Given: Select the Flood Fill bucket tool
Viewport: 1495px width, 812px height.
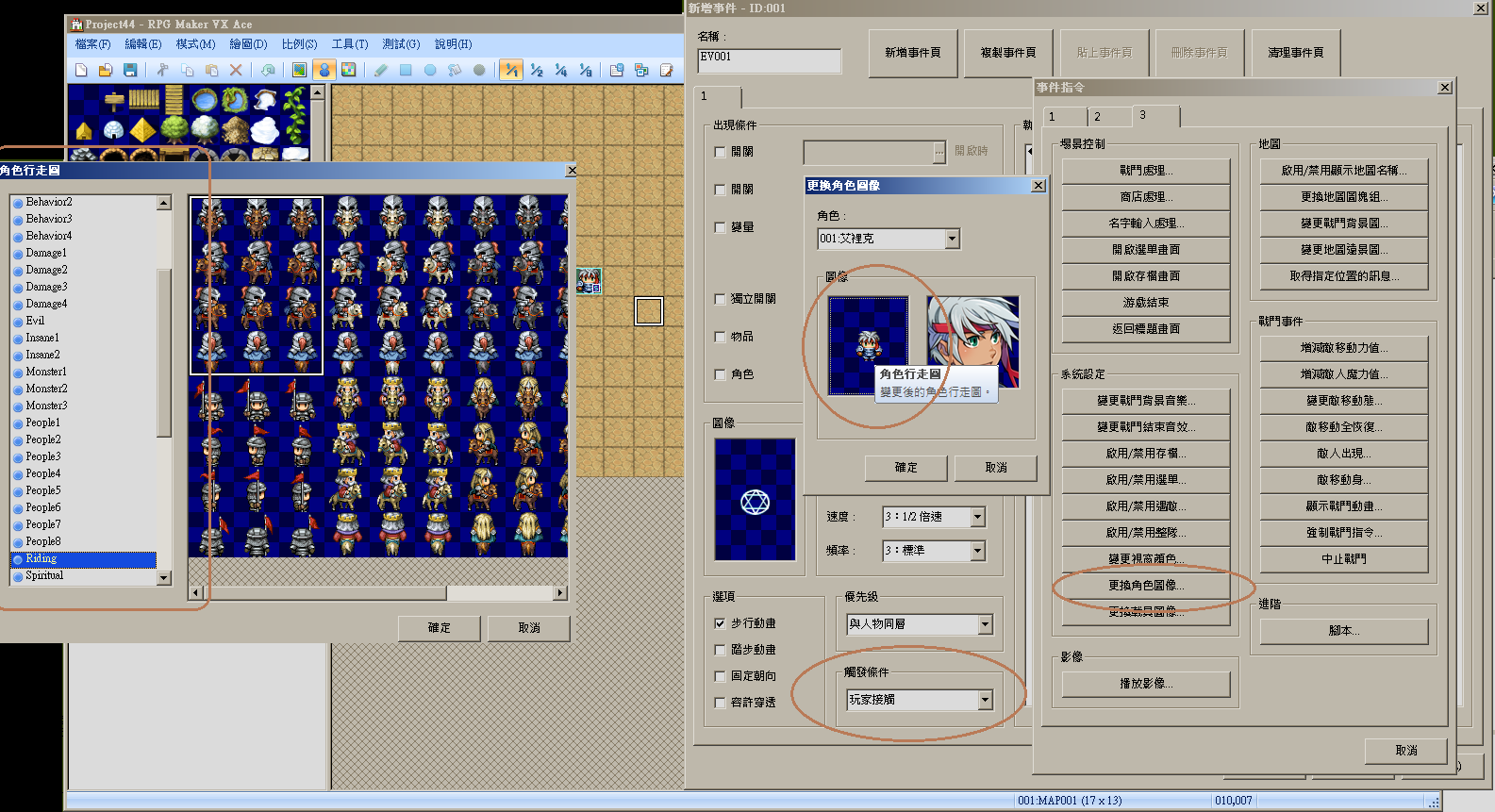Looking at the screenshot, I should (x=455, y=70).
